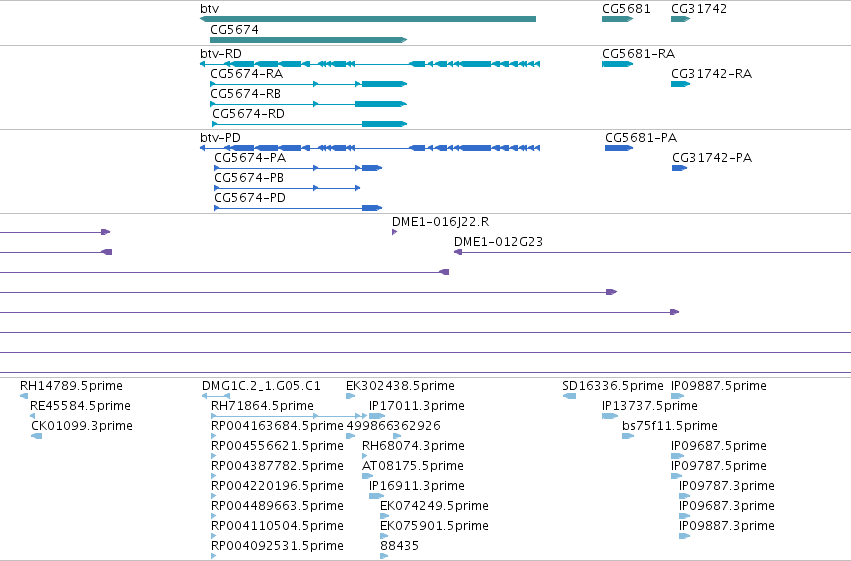
Task: Select the DME1-016J22.R clone marker
Action: click(x=395, y=232)
